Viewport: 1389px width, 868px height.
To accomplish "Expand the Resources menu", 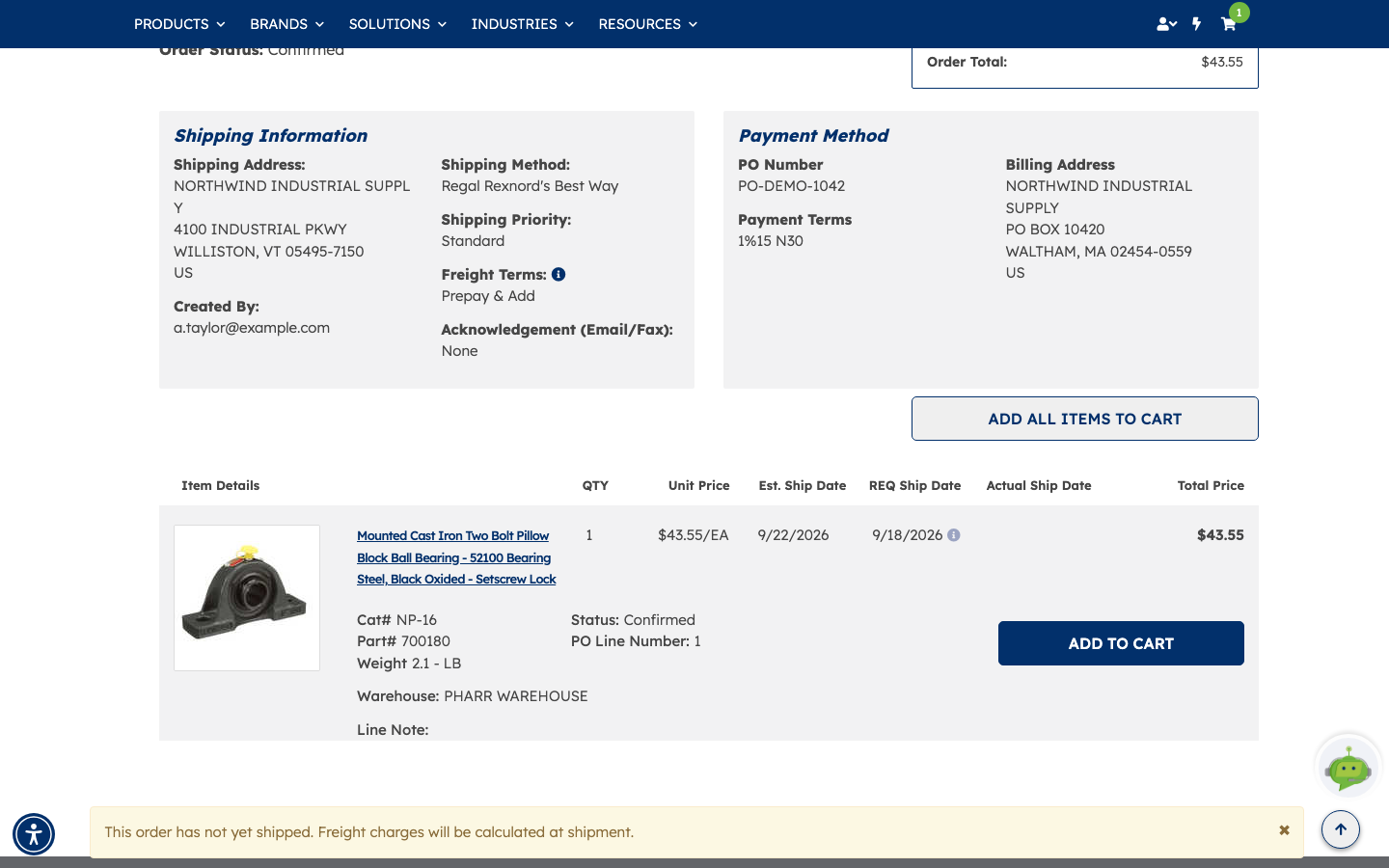I will point(647,24).
